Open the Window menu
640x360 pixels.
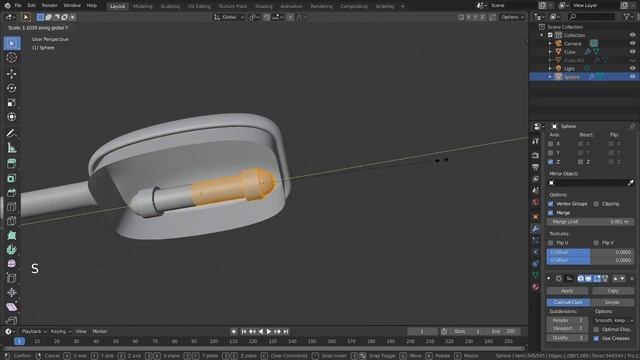(x=72, y=5)
